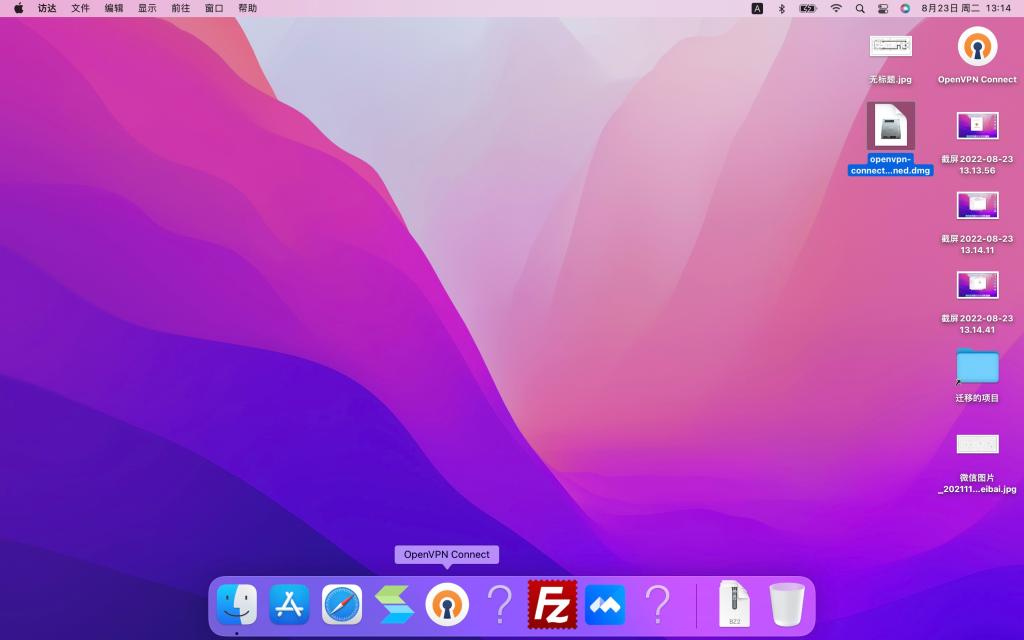Click the Siri icon in menu bar
Viewport: 1024px width, 640px height.
coord(905,8)
